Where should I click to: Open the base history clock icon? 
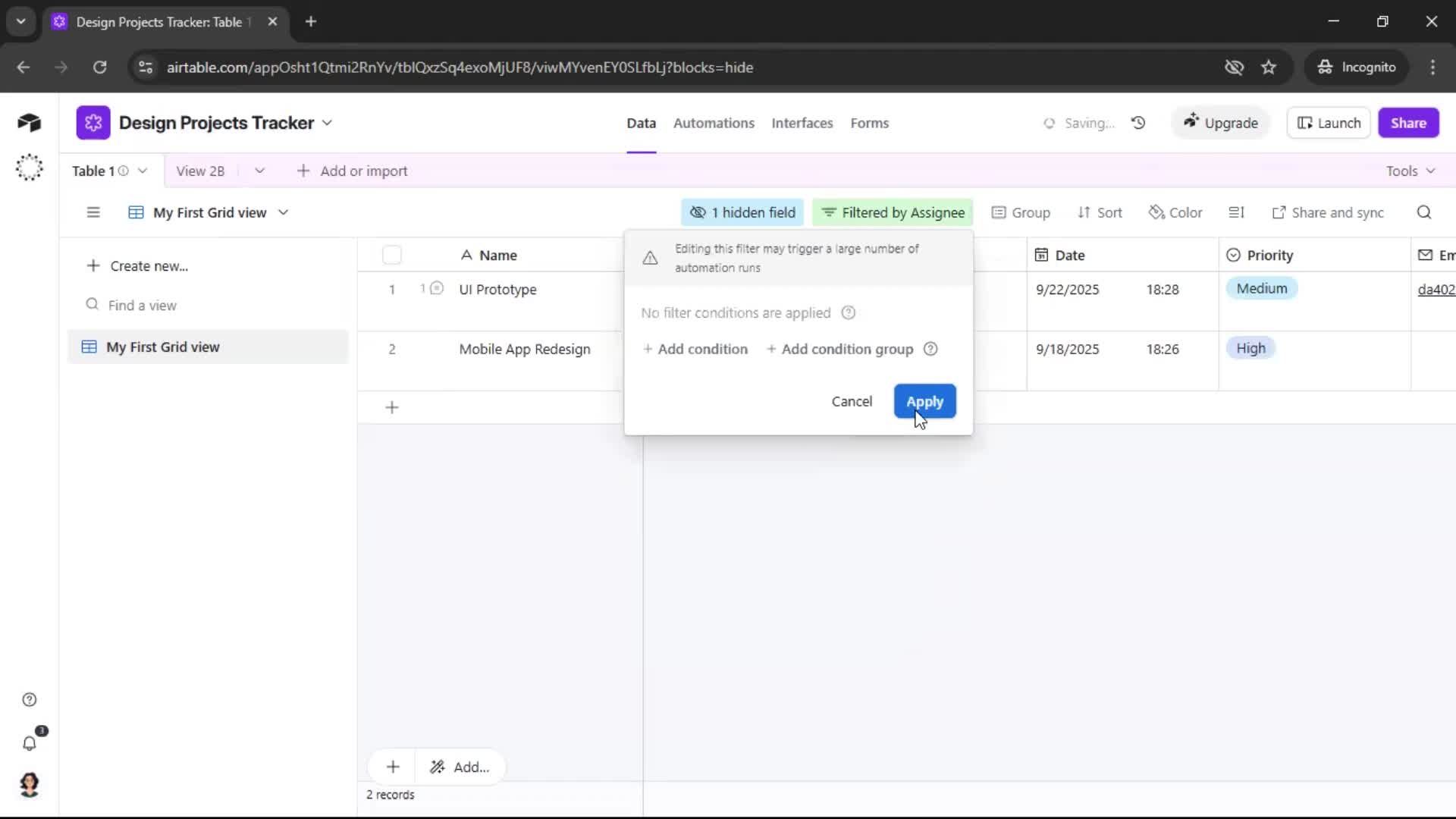pos(1138,123)
